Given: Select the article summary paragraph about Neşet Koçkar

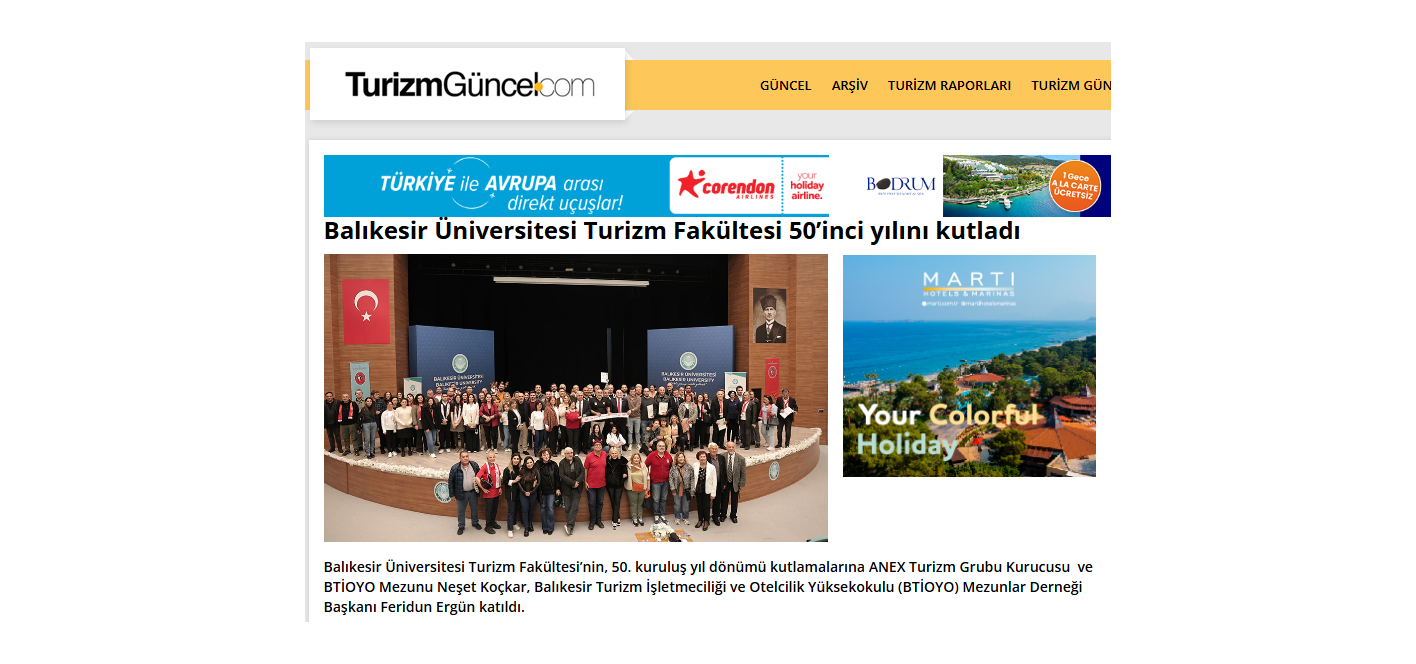Looking at the screenshot, I should coord(708,587).
